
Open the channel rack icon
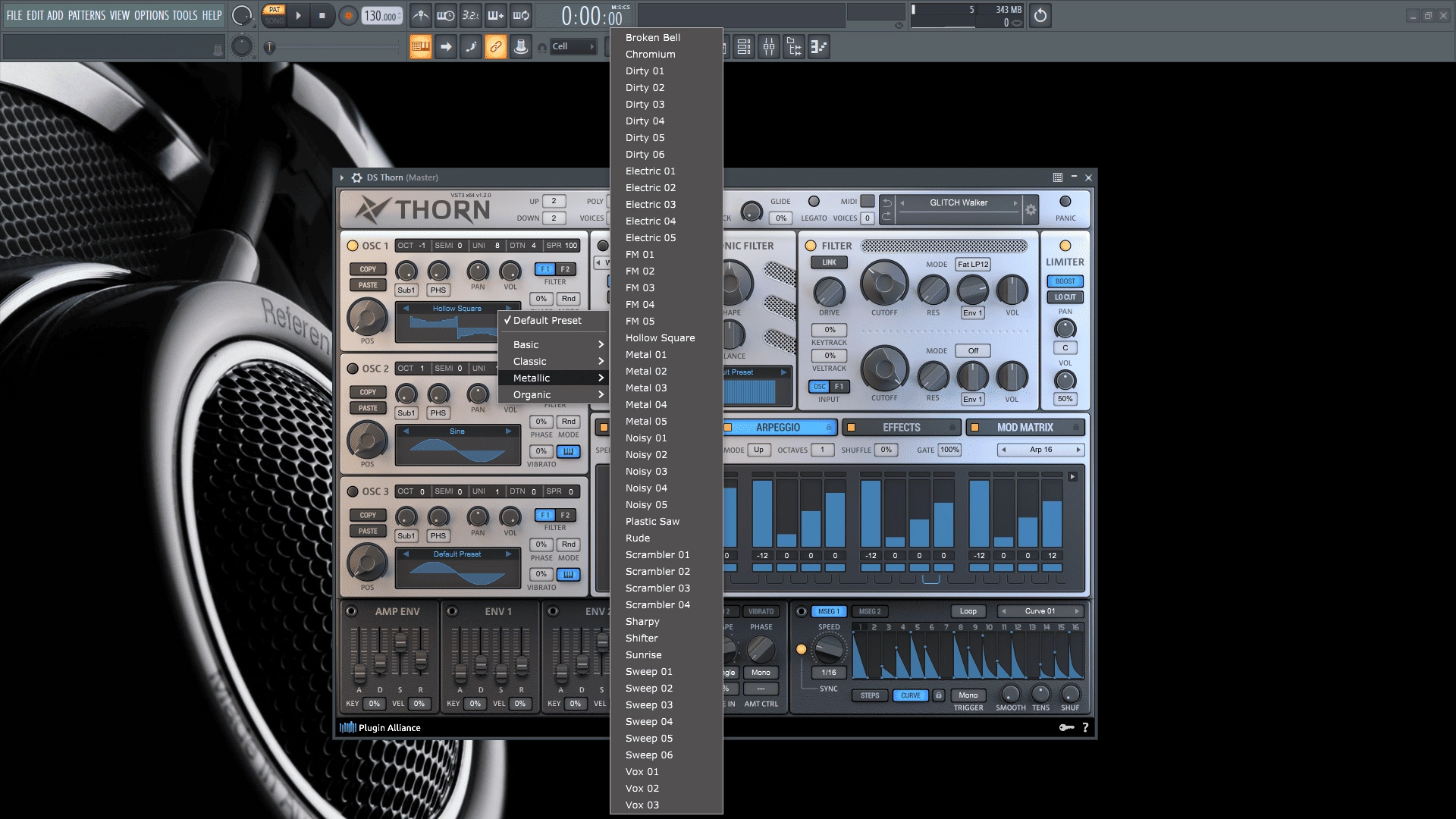pyautogui.click(x=744, y=47)
